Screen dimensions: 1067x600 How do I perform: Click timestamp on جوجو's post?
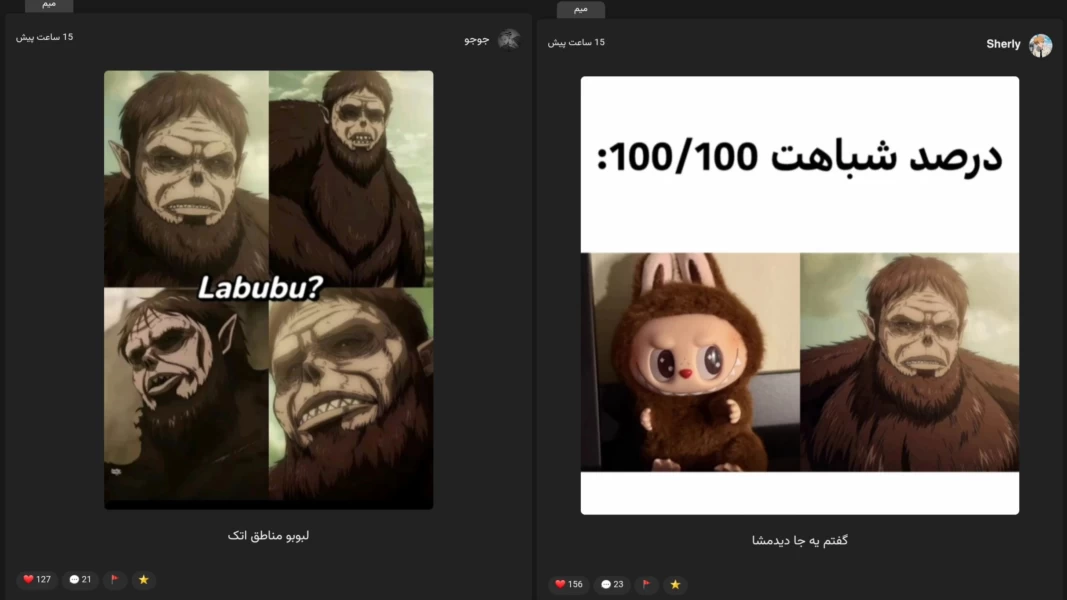pos(44,37)
